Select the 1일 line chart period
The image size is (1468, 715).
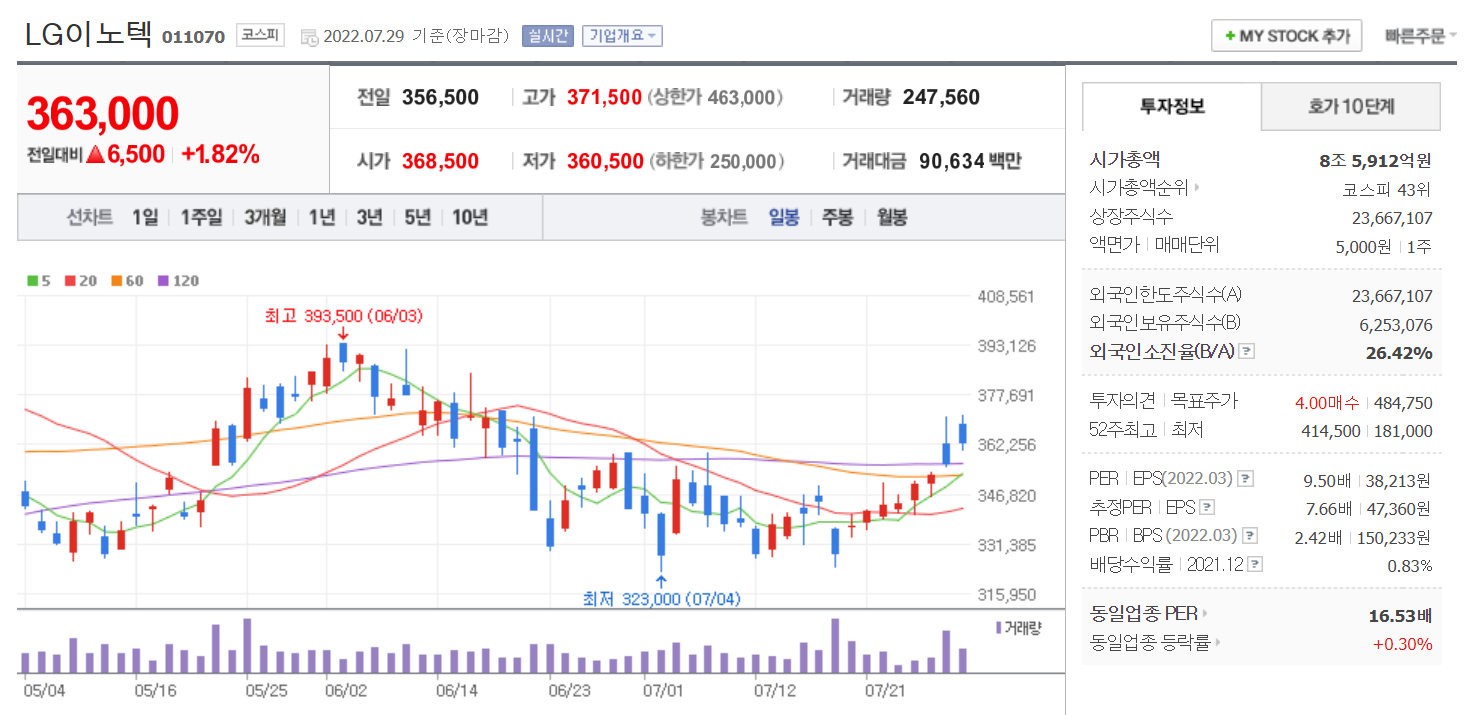tap(145, 217)
